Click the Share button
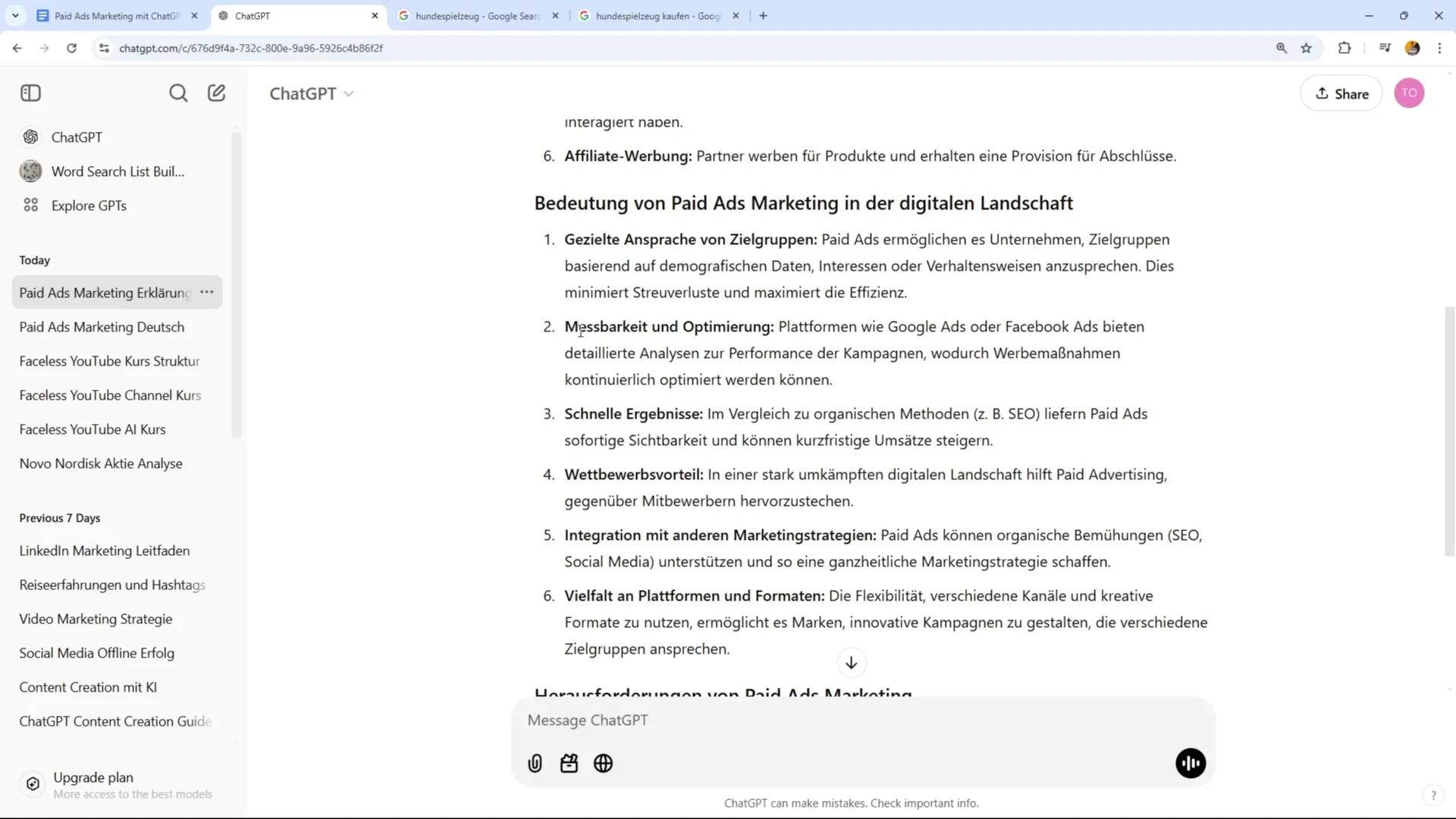Screen dimensions: 1456x819 pos(1341,94)
